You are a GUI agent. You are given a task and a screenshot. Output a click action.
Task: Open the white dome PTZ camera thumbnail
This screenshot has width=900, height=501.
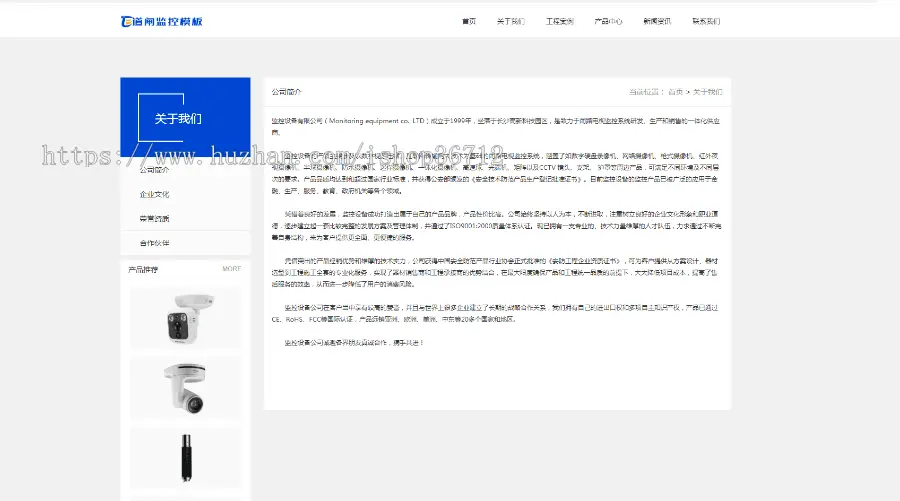coord(186,389)
